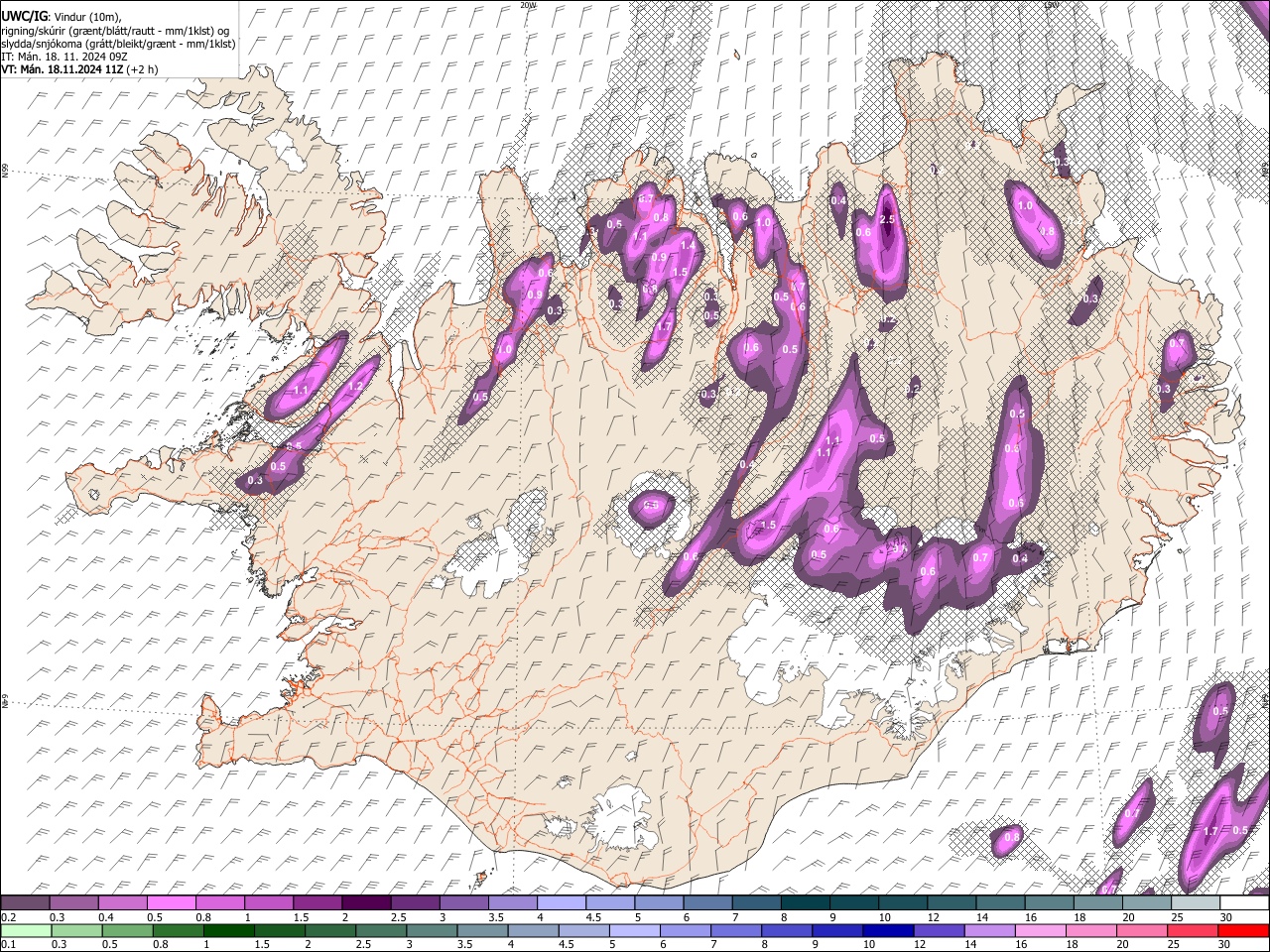
Task: Pick the green 0.5 swatch in rain legend
Action: (127, 931)
